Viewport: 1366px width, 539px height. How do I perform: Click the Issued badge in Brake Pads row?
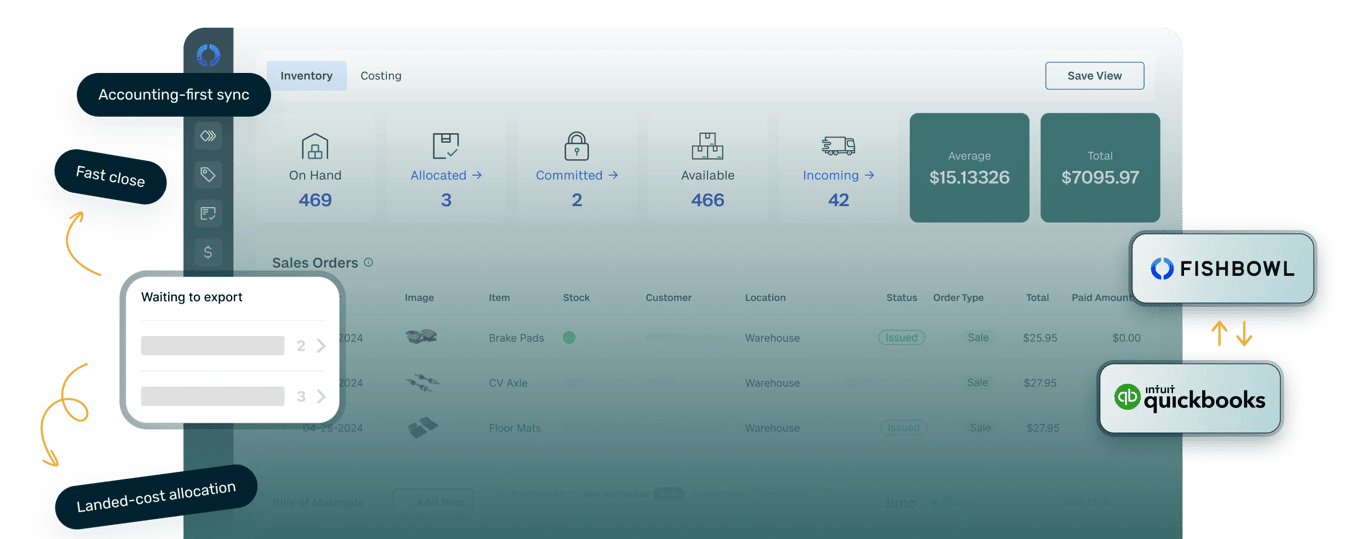pyautogui.click(x=901, y=338)
